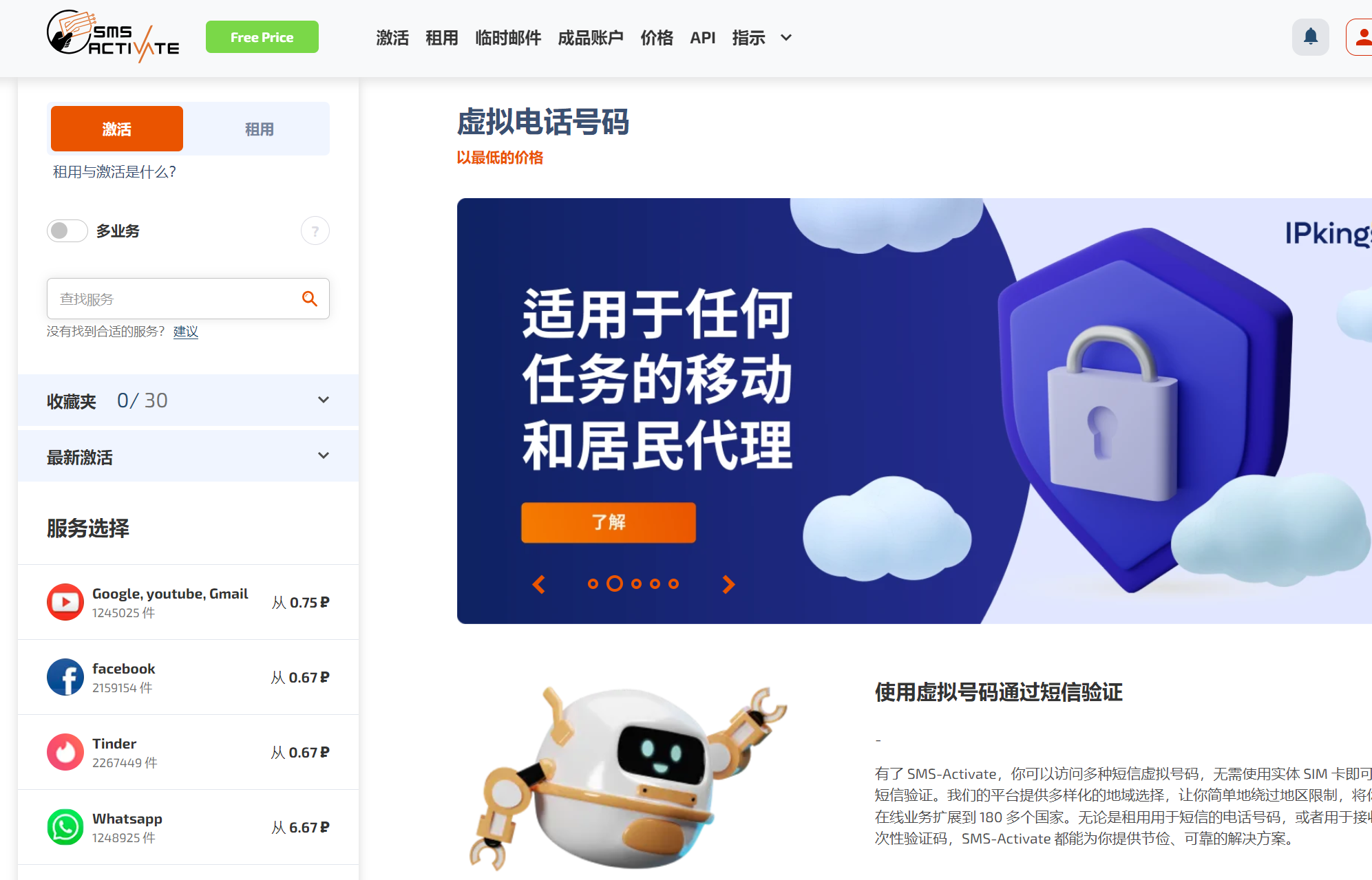Click the 临时邮件 temporary email menu item

[507, 37]
